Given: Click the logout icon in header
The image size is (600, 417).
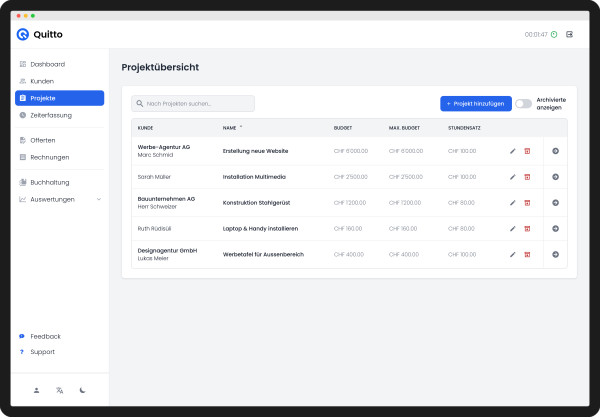Looking at the screenshot, I should (x=570, y=34).
